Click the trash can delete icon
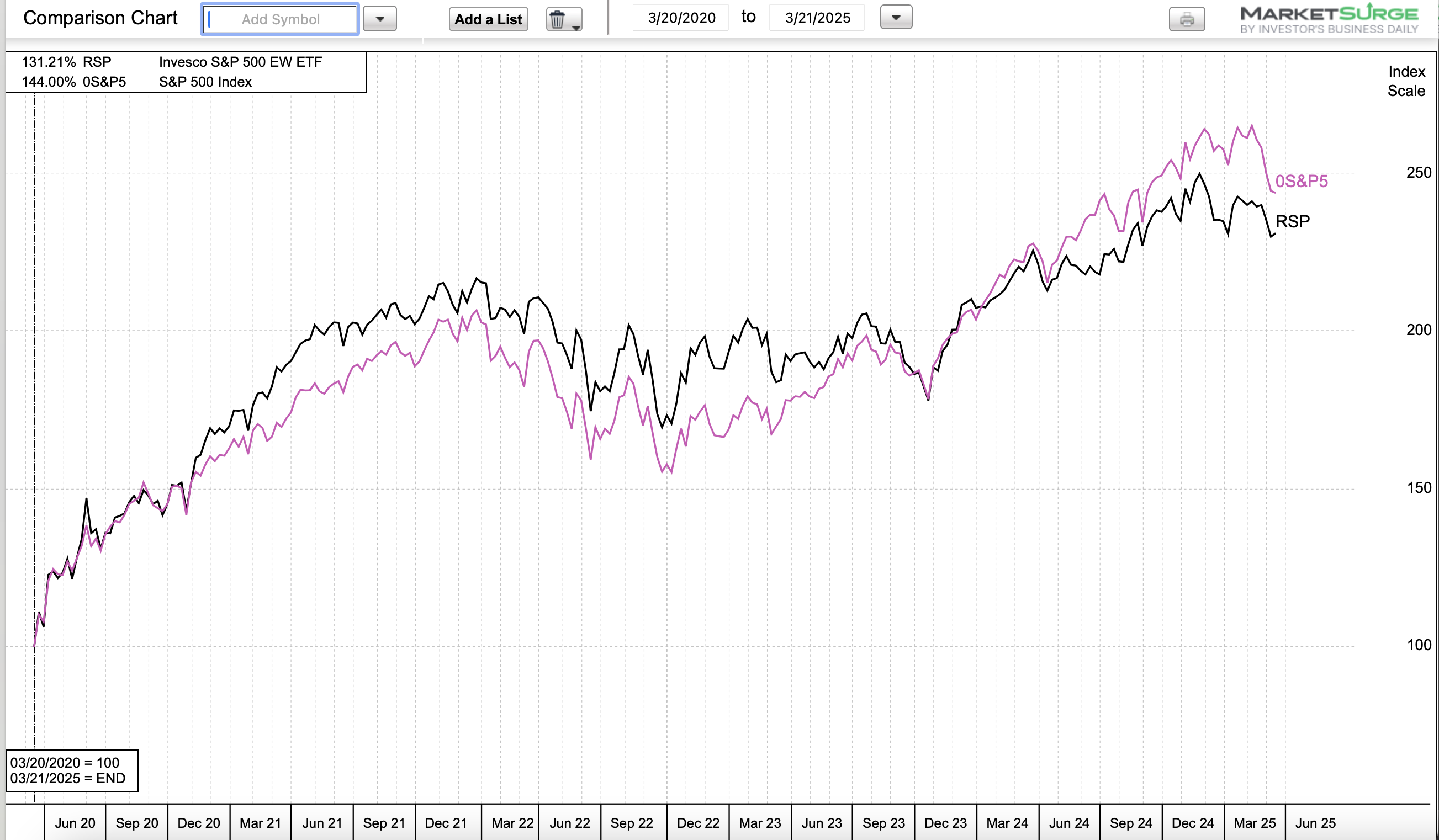 (564, 19)
